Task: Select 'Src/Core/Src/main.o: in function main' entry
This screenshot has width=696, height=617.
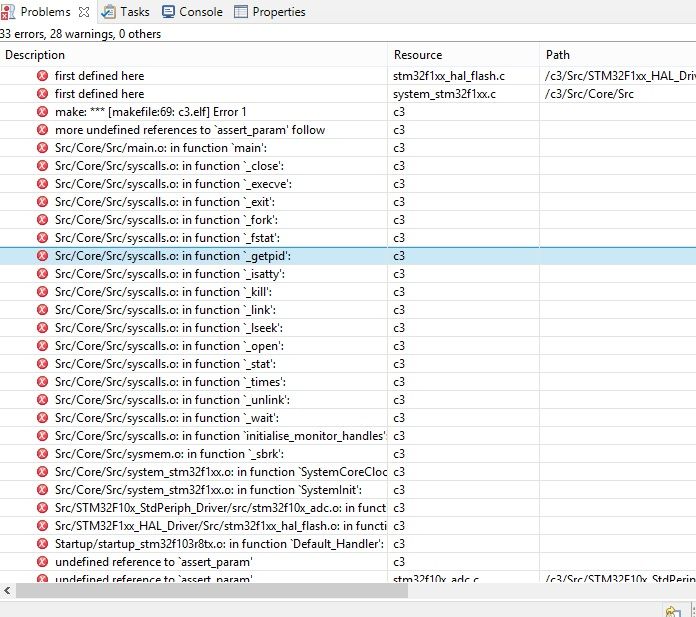Action: tap(161, 148)
